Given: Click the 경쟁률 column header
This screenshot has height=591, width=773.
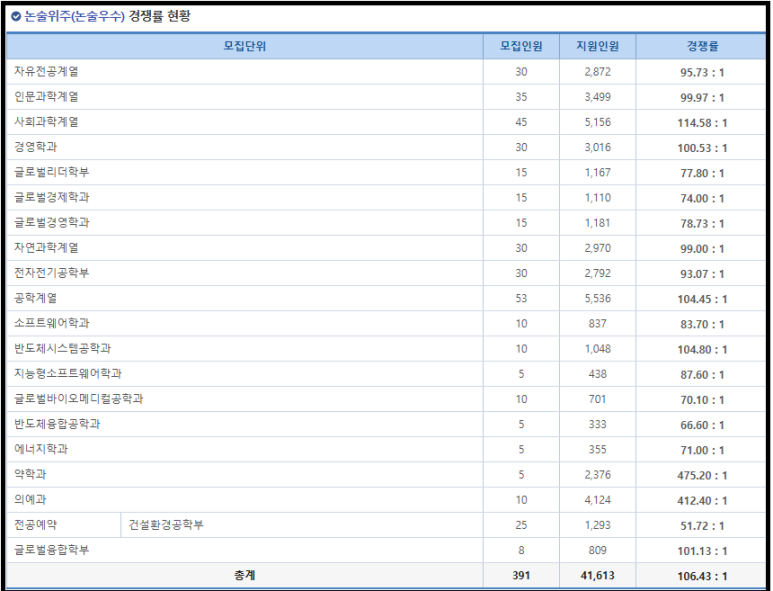Looking at the screenshot, I should (x=702, y=46).
